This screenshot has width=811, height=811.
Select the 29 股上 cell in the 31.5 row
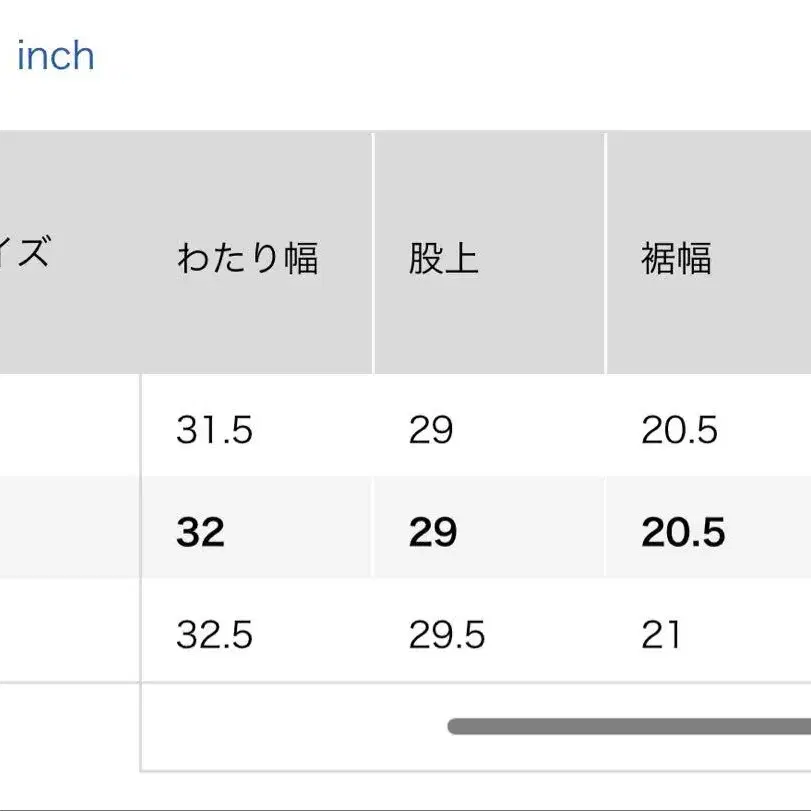(430, 431)
